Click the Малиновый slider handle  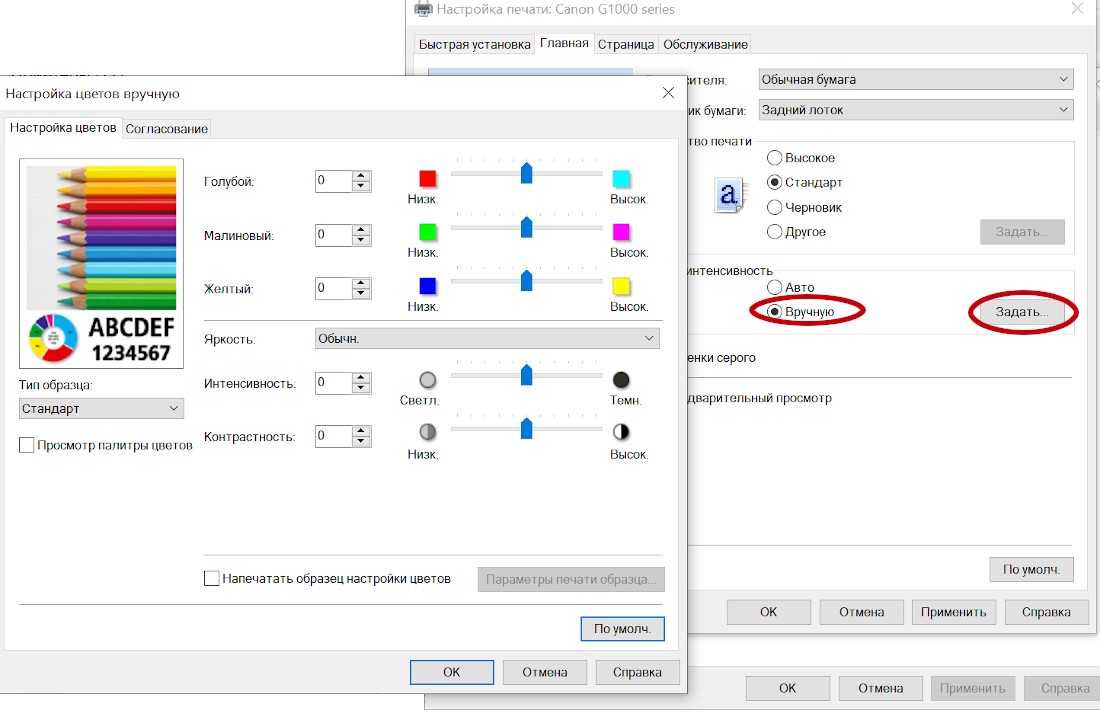pos(527,227)
